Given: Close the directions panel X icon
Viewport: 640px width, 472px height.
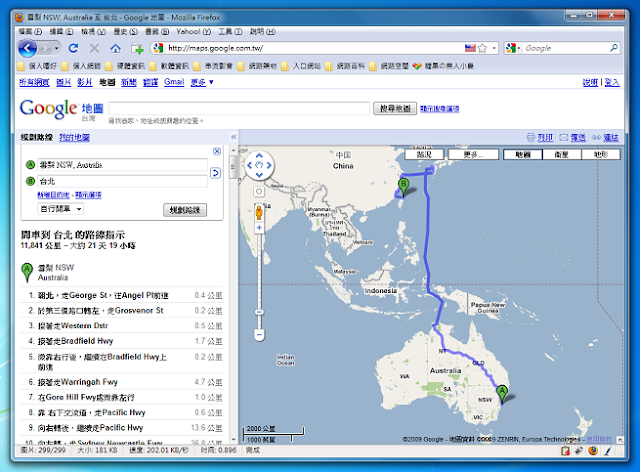Looking at the screenshot, I should click(217, 151).
